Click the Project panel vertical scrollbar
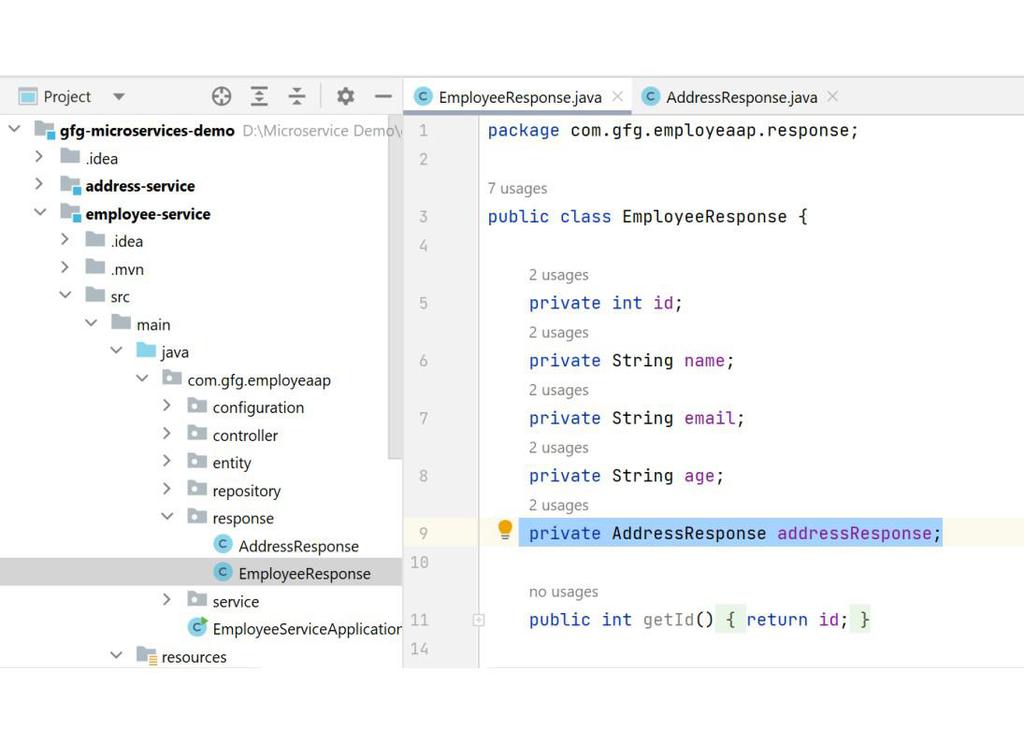Image resolution: width=1024 pixels, height=743 pixels. coord(394,287)
